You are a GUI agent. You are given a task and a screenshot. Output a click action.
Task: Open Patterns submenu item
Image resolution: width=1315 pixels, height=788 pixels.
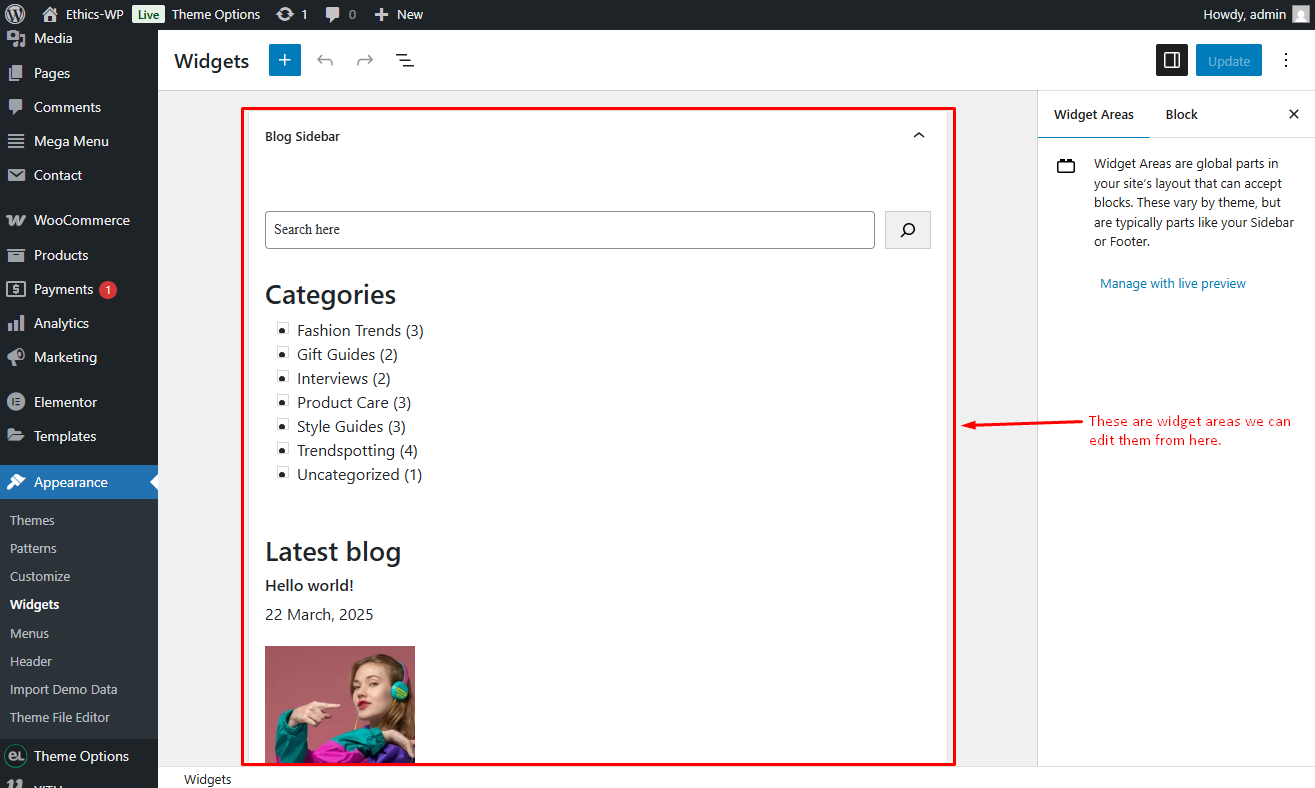[x=33, y=548]
